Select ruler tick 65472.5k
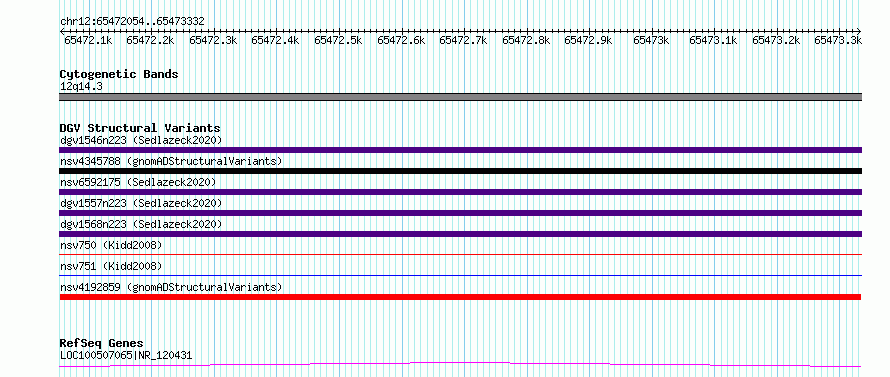 click(338, 40)
